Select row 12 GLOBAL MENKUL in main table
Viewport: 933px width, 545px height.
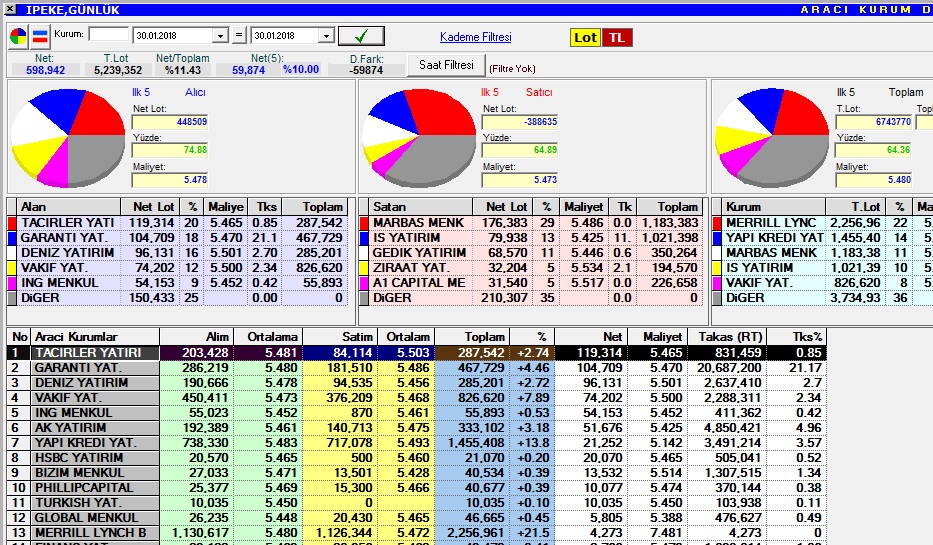417,518
